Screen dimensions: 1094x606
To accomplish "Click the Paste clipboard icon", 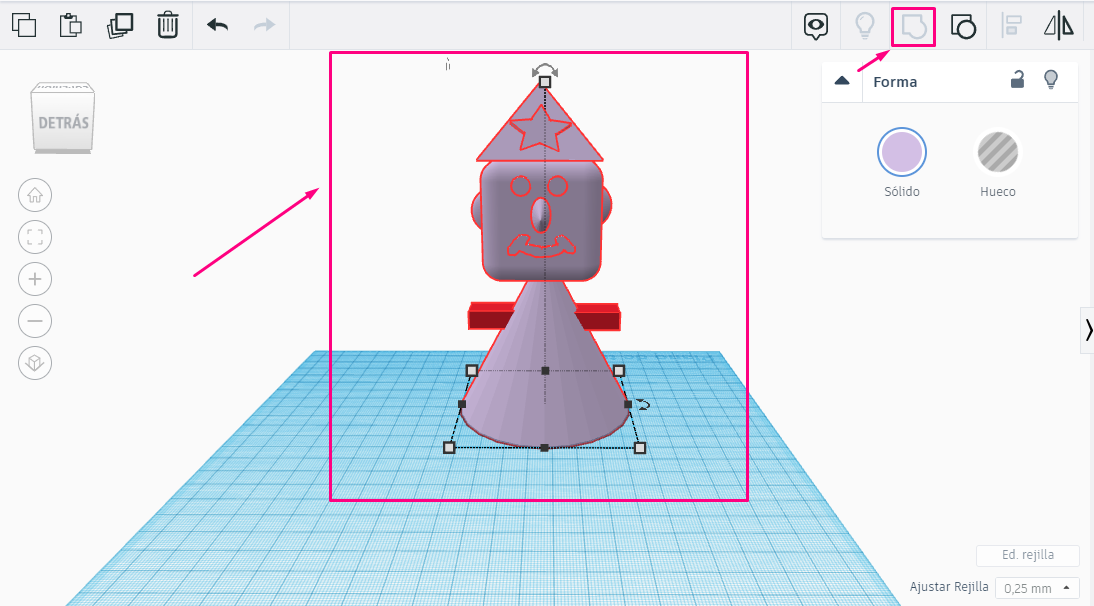I will tap(70, 25).
